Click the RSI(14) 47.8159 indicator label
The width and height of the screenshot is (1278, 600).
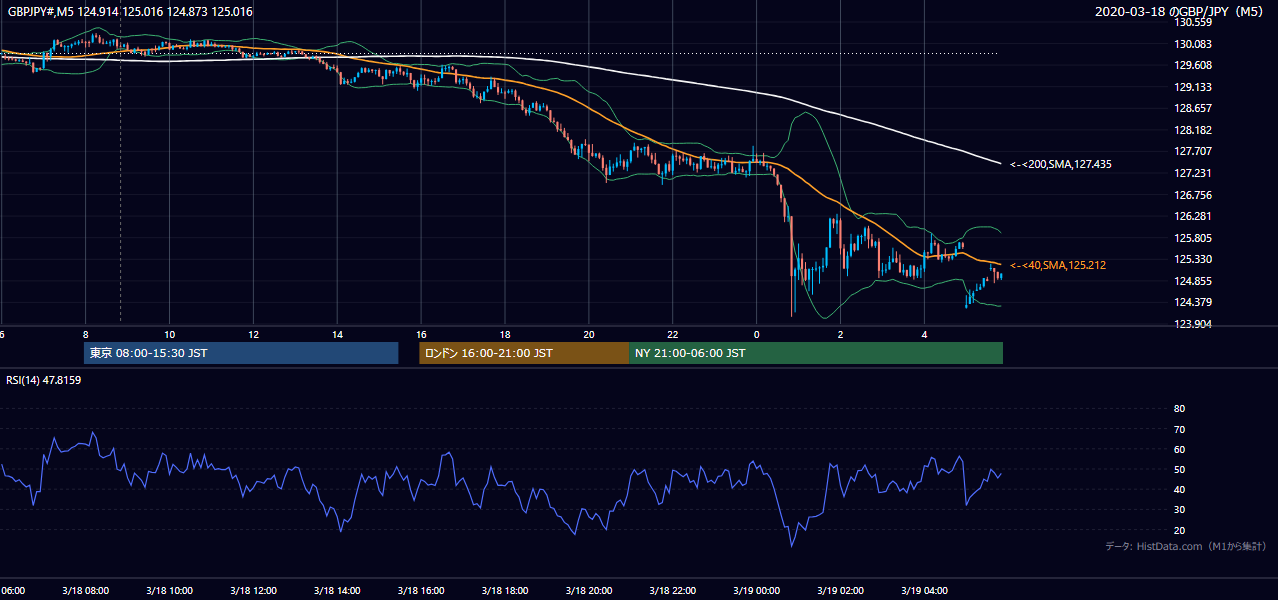(44, 380)
